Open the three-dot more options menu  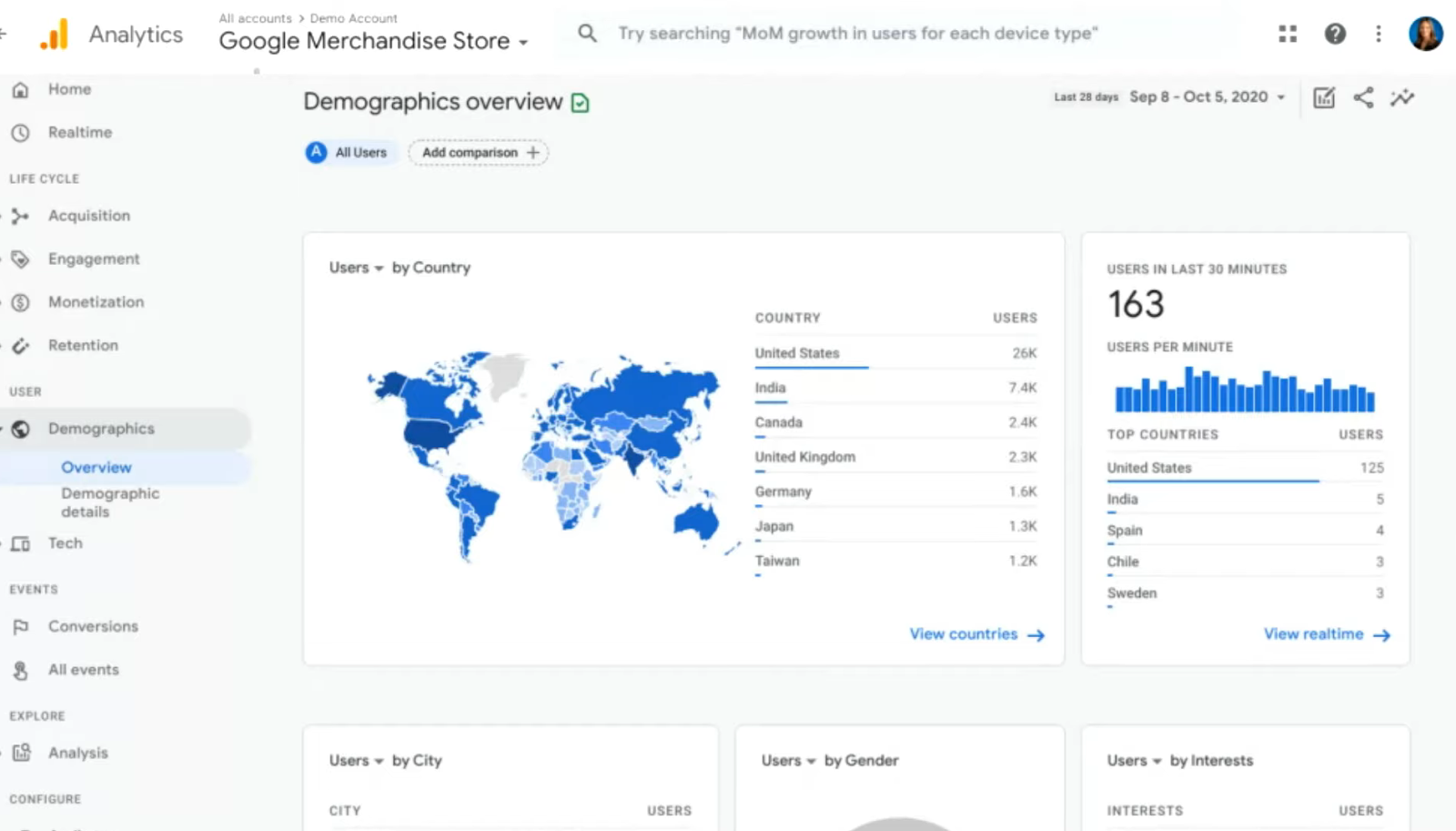(1378, 34)
